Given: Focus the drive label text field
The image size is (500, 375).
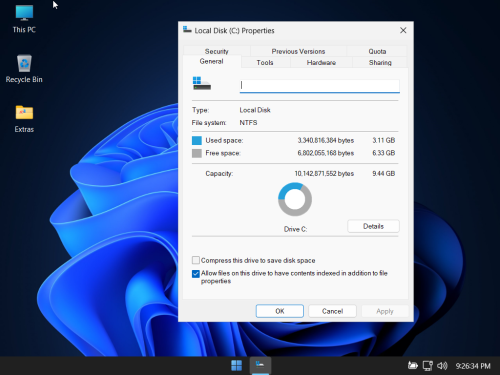Looking at the screenshot, I should coord(320,86).
